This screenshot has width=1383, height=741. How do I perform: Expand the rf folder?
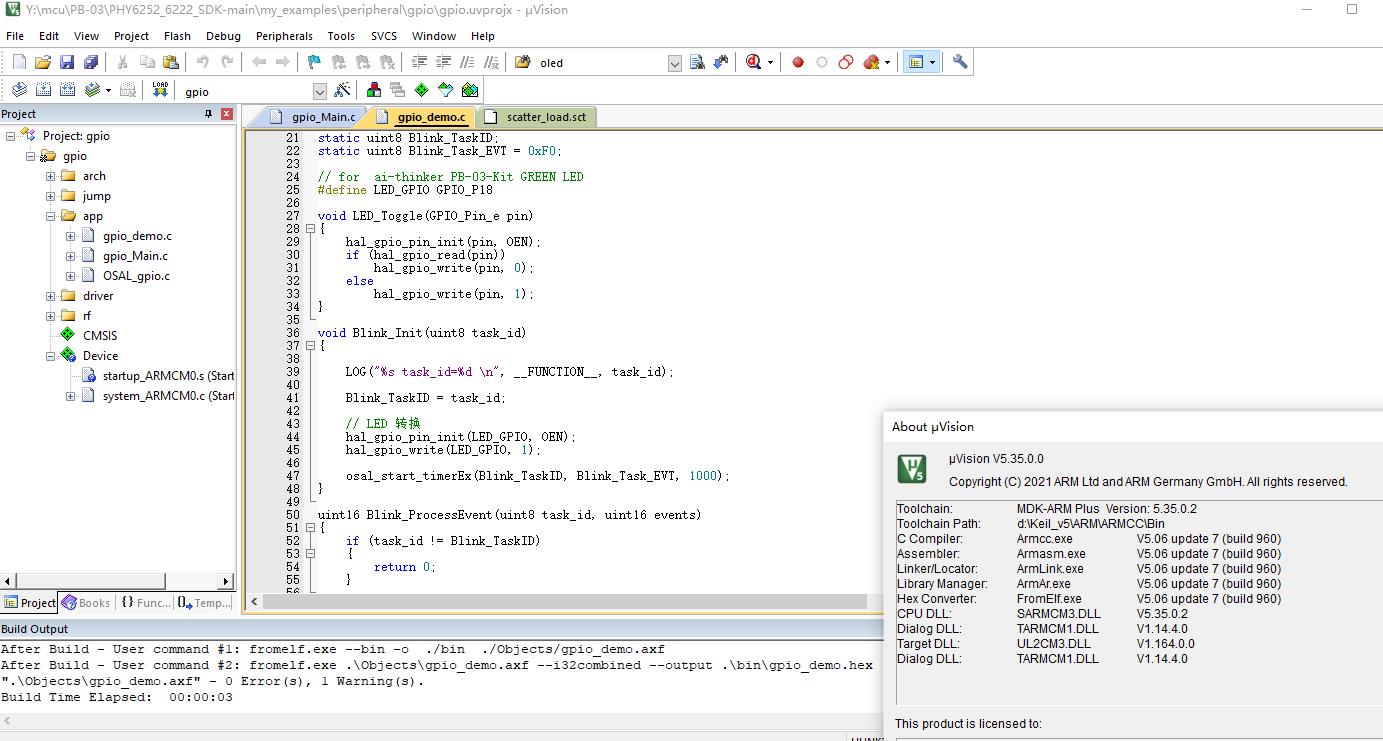click(50, 316)
